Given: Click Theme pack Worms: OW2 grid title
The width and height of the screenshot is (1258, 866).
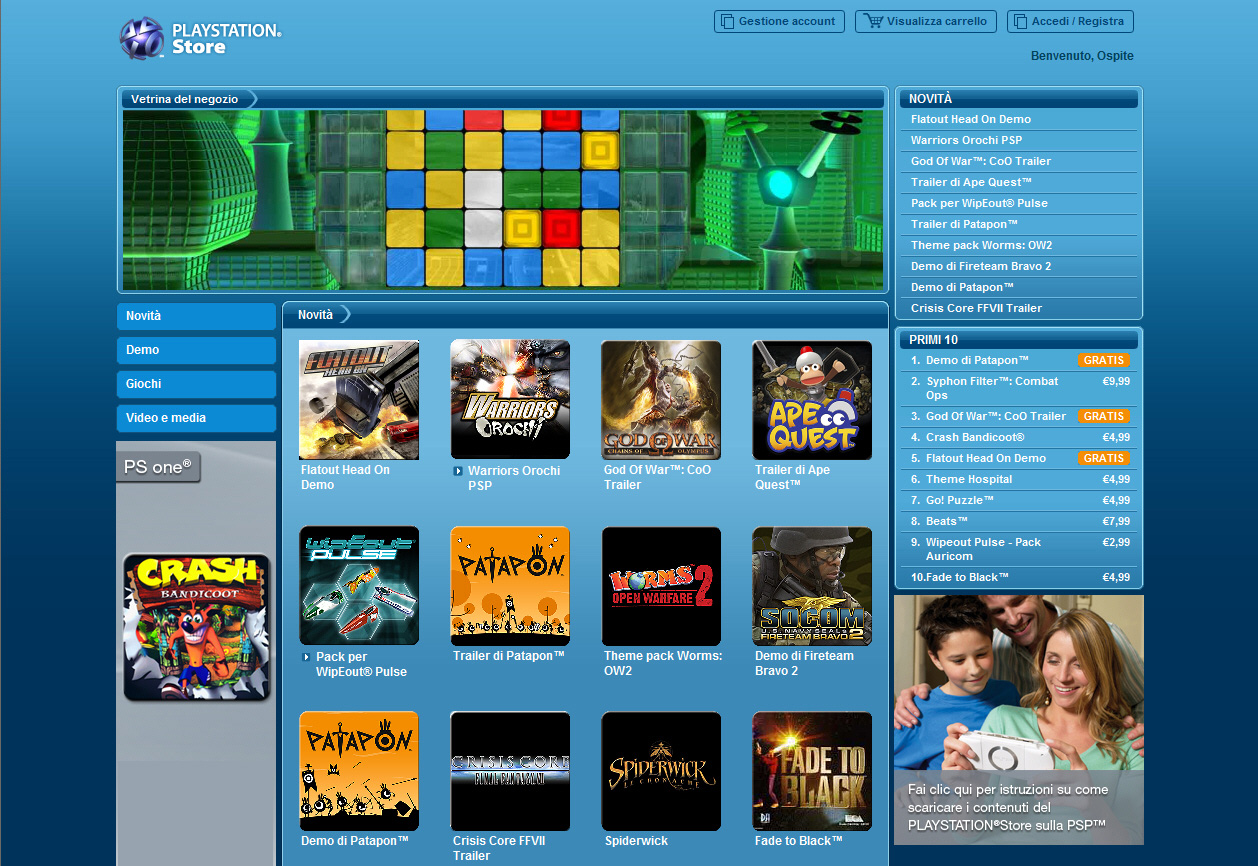Looking at the screenshot, I should pyautogui.click(x=663, y=664).
